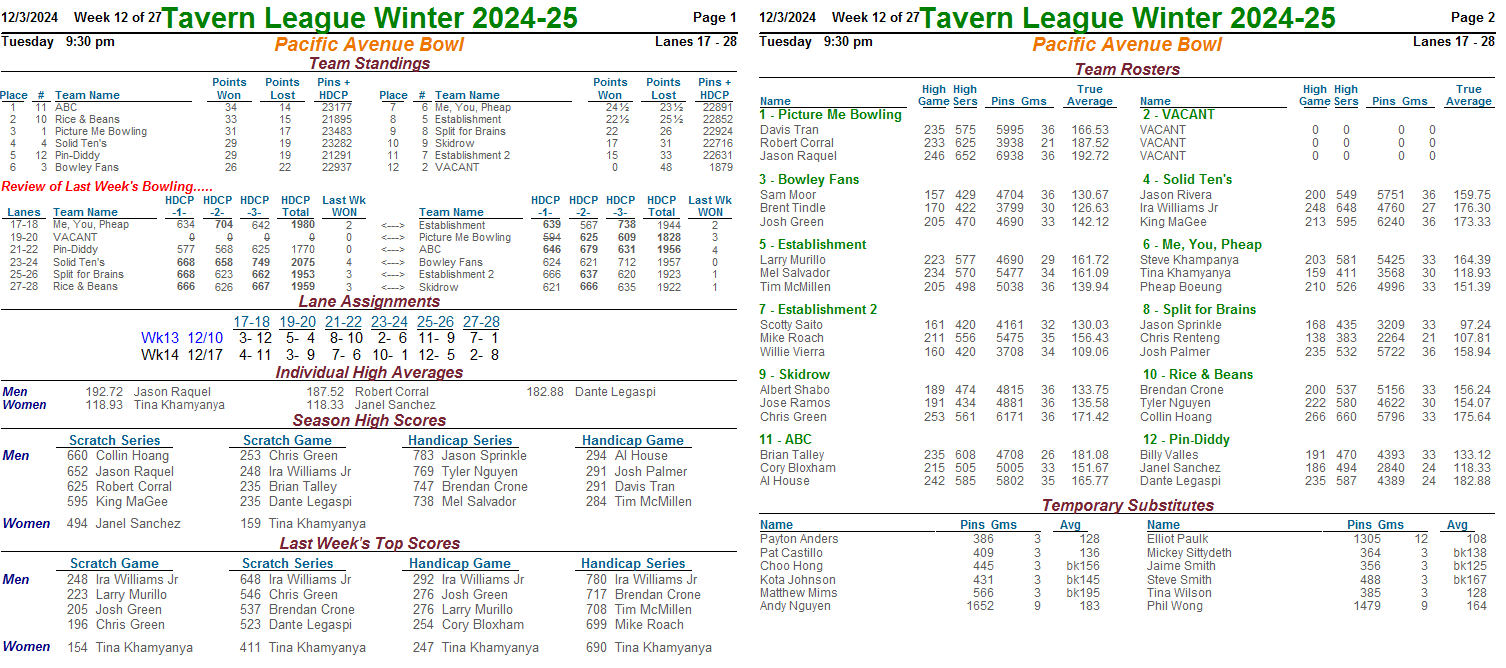Click roster player name 'Jason Rivera'
This screenshot has height=668, width=1506.
pyautogui.click(x=1176, y=195)
